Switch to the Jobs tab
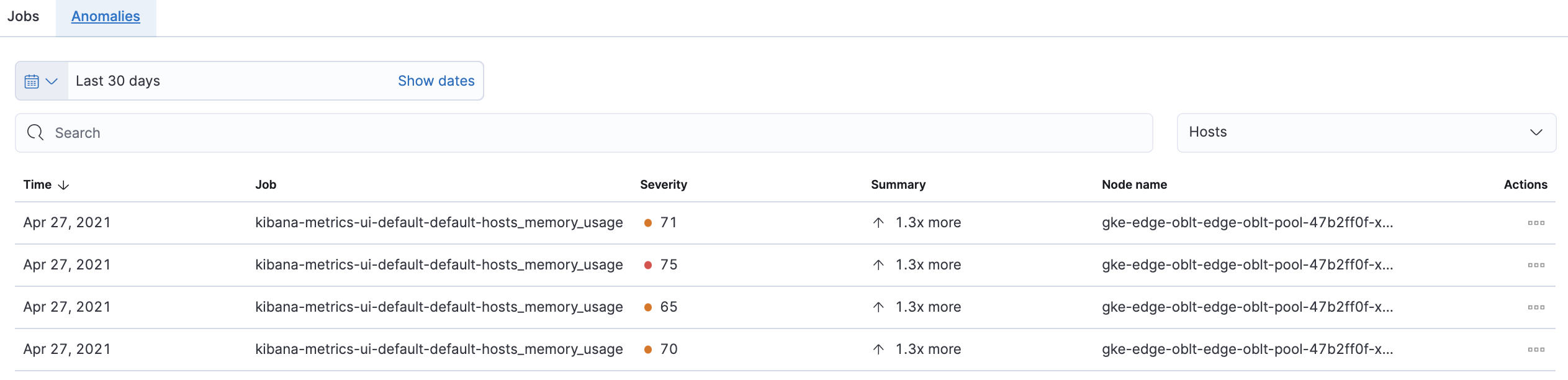The image size is (1568, 380). pos(24,17)
